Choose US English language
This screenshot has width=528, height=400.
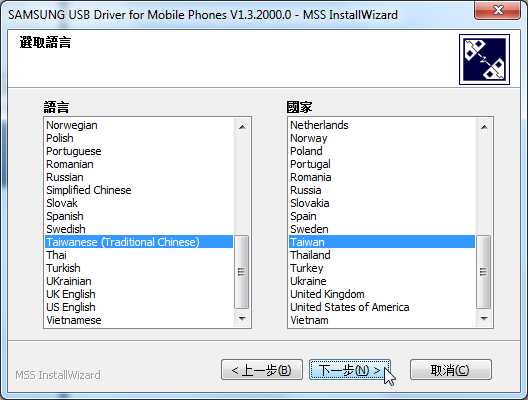[x=139, y=307]
